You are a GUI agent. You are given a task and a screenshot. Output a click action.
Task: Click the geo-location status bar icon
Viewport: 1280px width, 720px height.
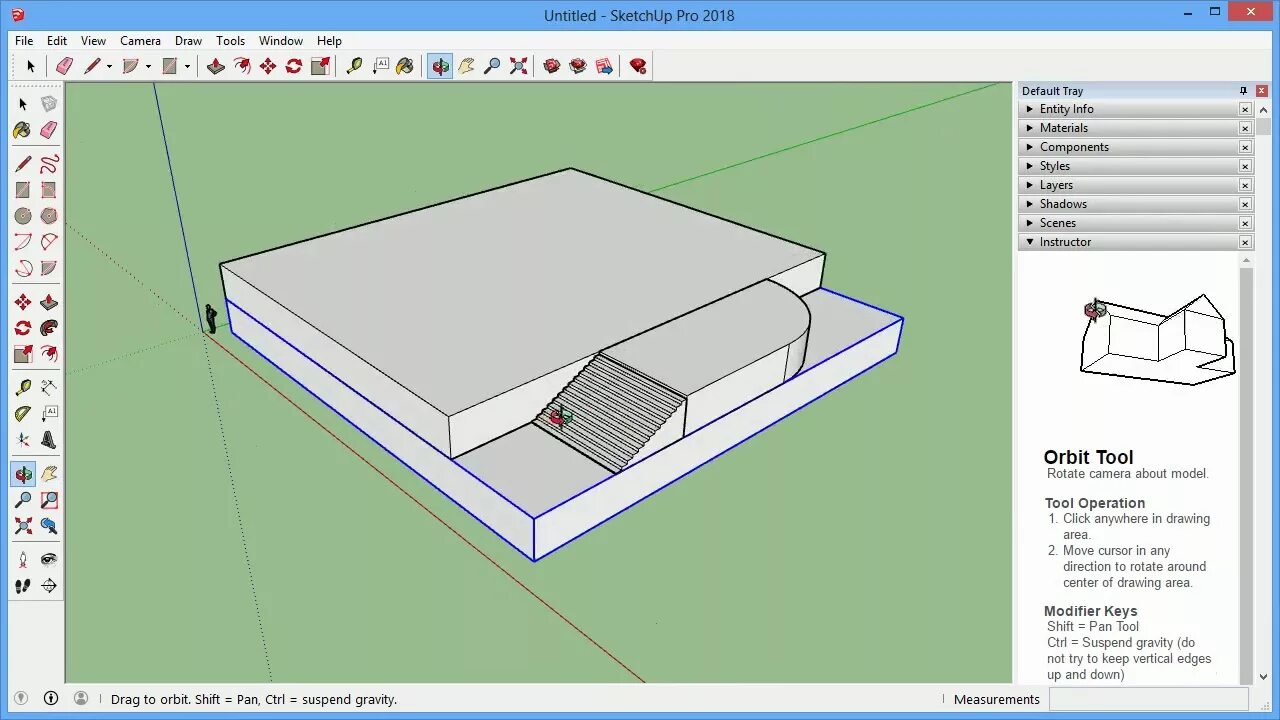pos(20,699)
